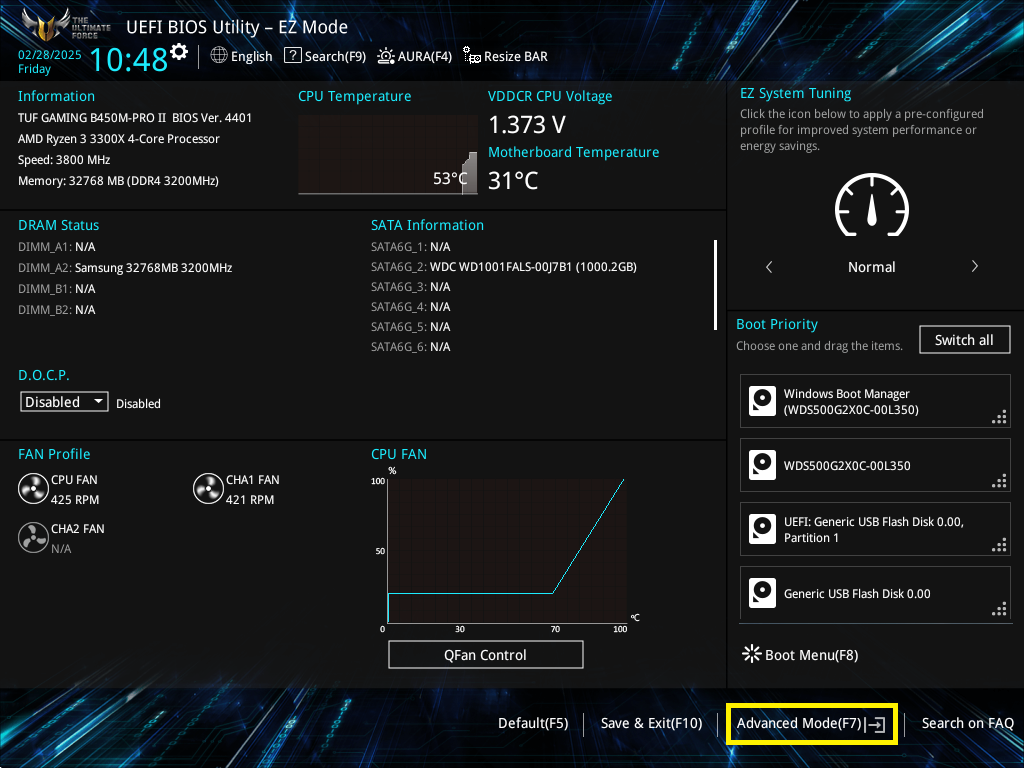This screenshot has width=1024, height=768.
Task: Click the 31°C motherboard temperature value
Action: (513, 180)
